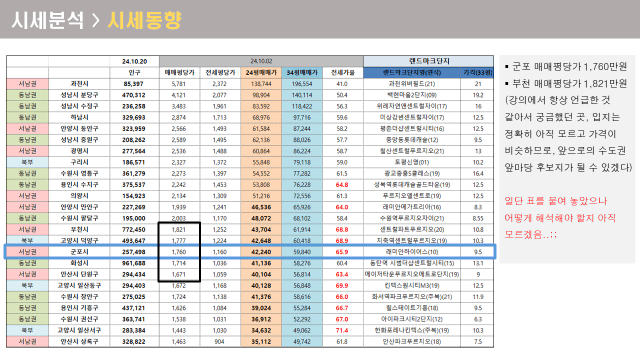Select the '24.10.20' date header cell
This screenshot has width=640, height=360.
pos(134,61)
